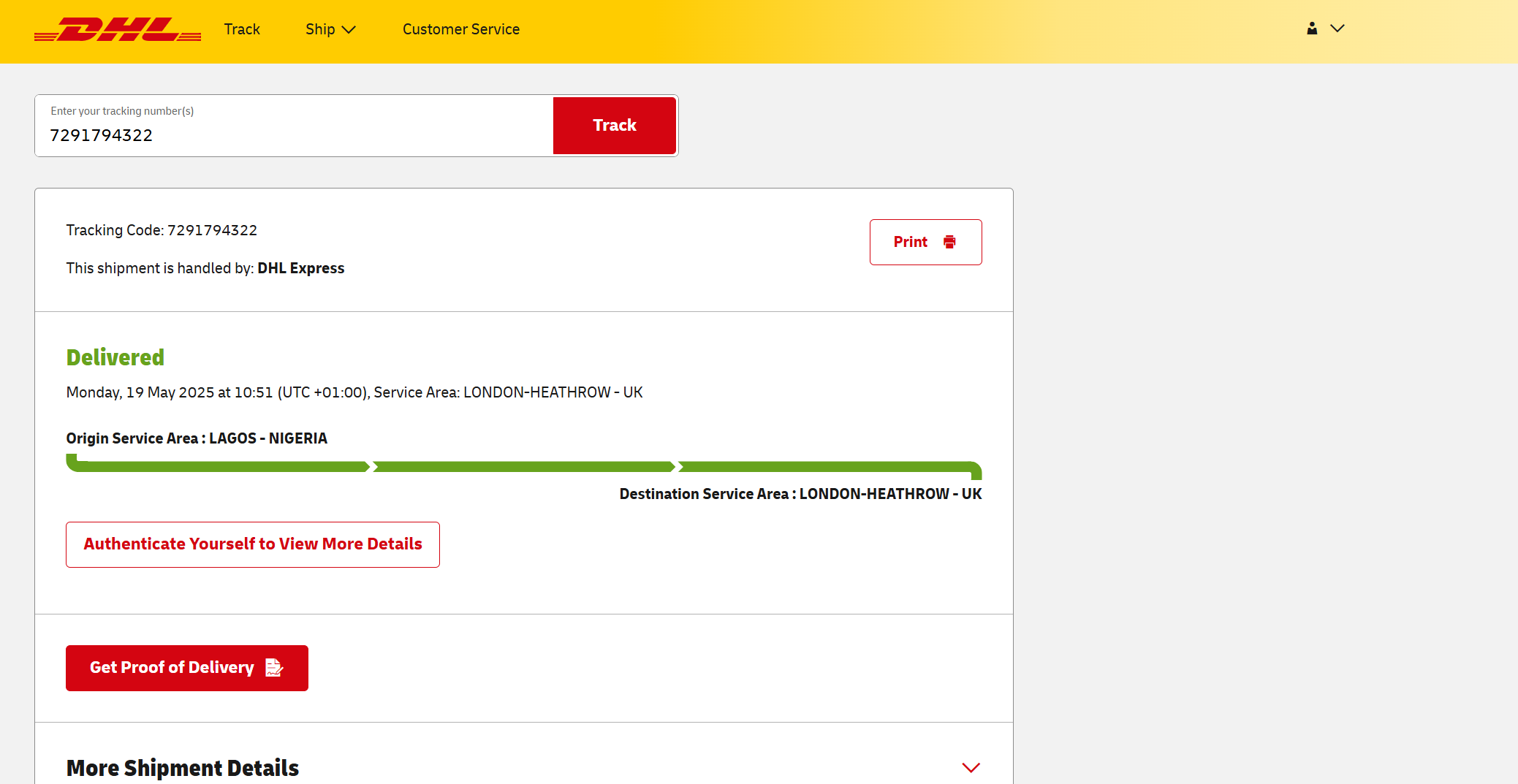
Task: Click the red Track button
Action: (x=615, y=126)
